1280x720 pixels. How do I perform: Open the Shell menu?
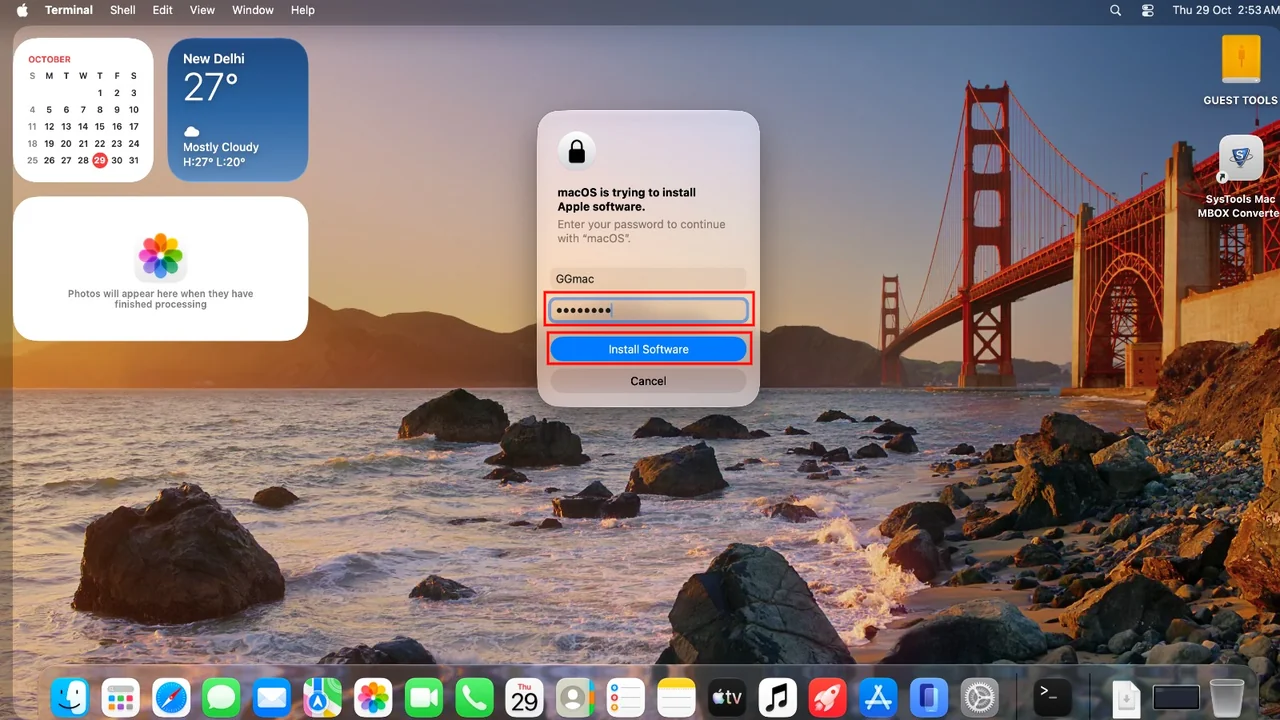tap(123, 10)
